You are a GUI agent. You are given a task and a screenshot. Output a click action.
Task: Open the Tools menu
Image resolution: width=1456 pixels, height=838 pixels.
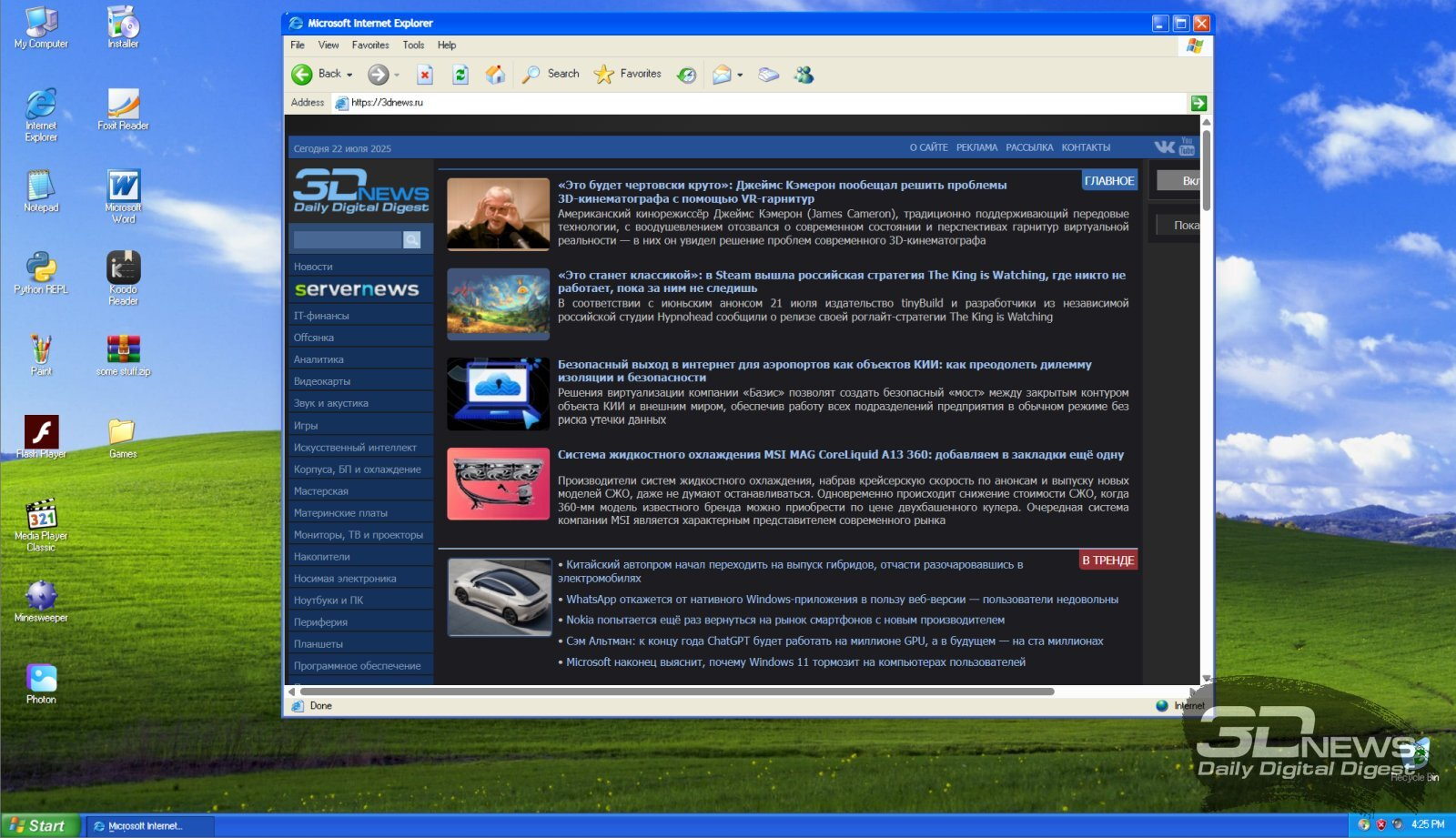413,45
